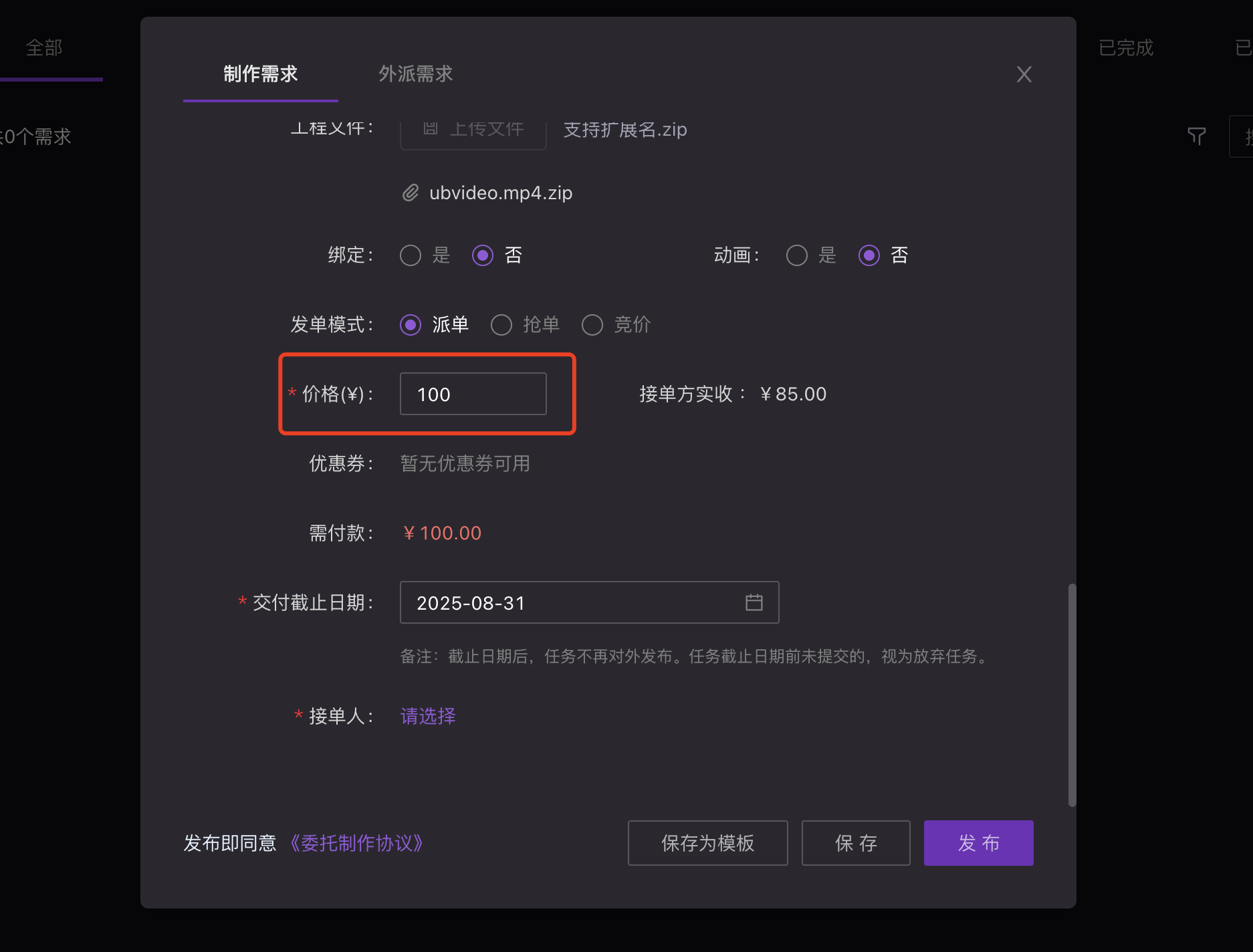Click 请选择 to pick 接单人
The height and width of the screenshot is (952, 1253).
point(428,717)
